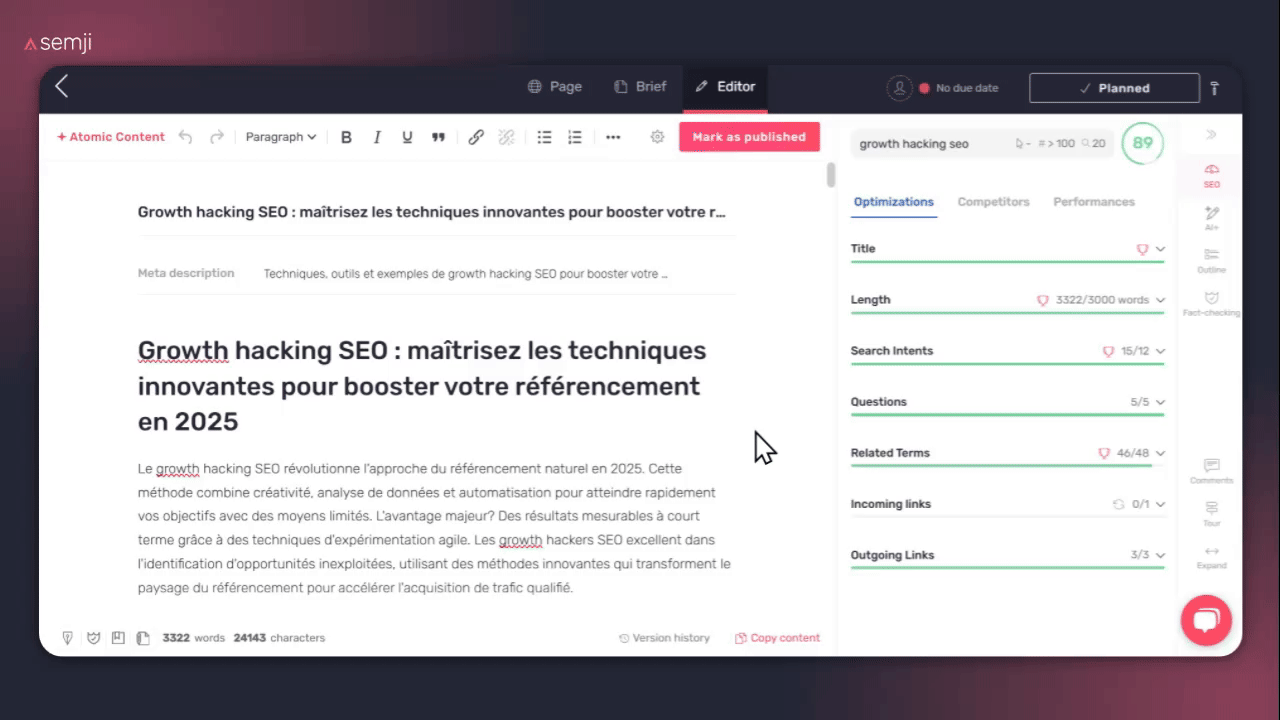The image size is (1280, 720).
Task: Click the 3322 words count
Action: click(194, 638)
